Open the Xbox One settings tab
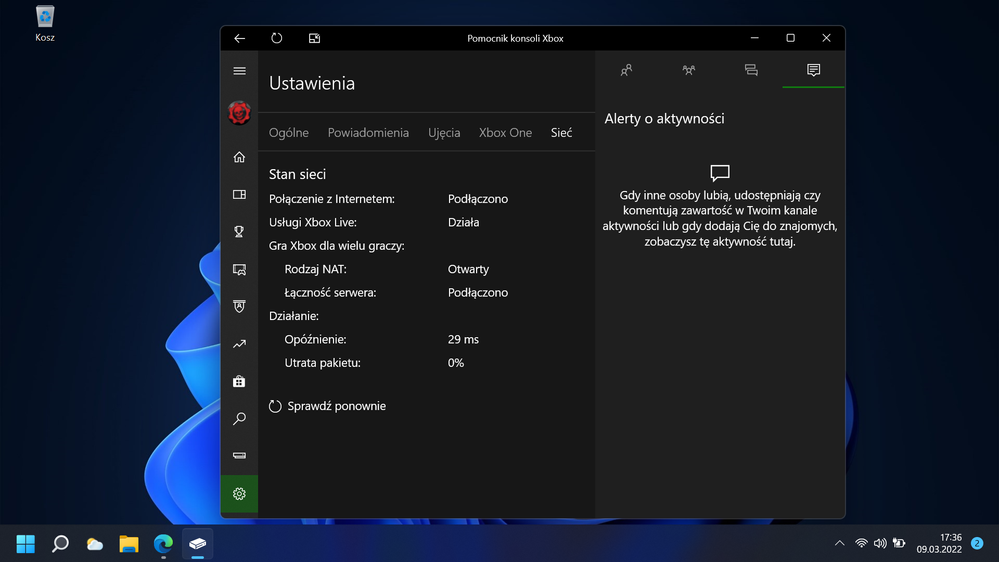 (505, 133)
